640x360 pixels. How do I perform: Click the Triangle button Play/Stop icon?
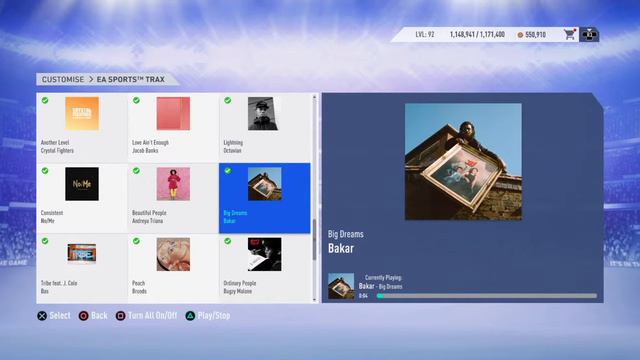tap(190, 316)
